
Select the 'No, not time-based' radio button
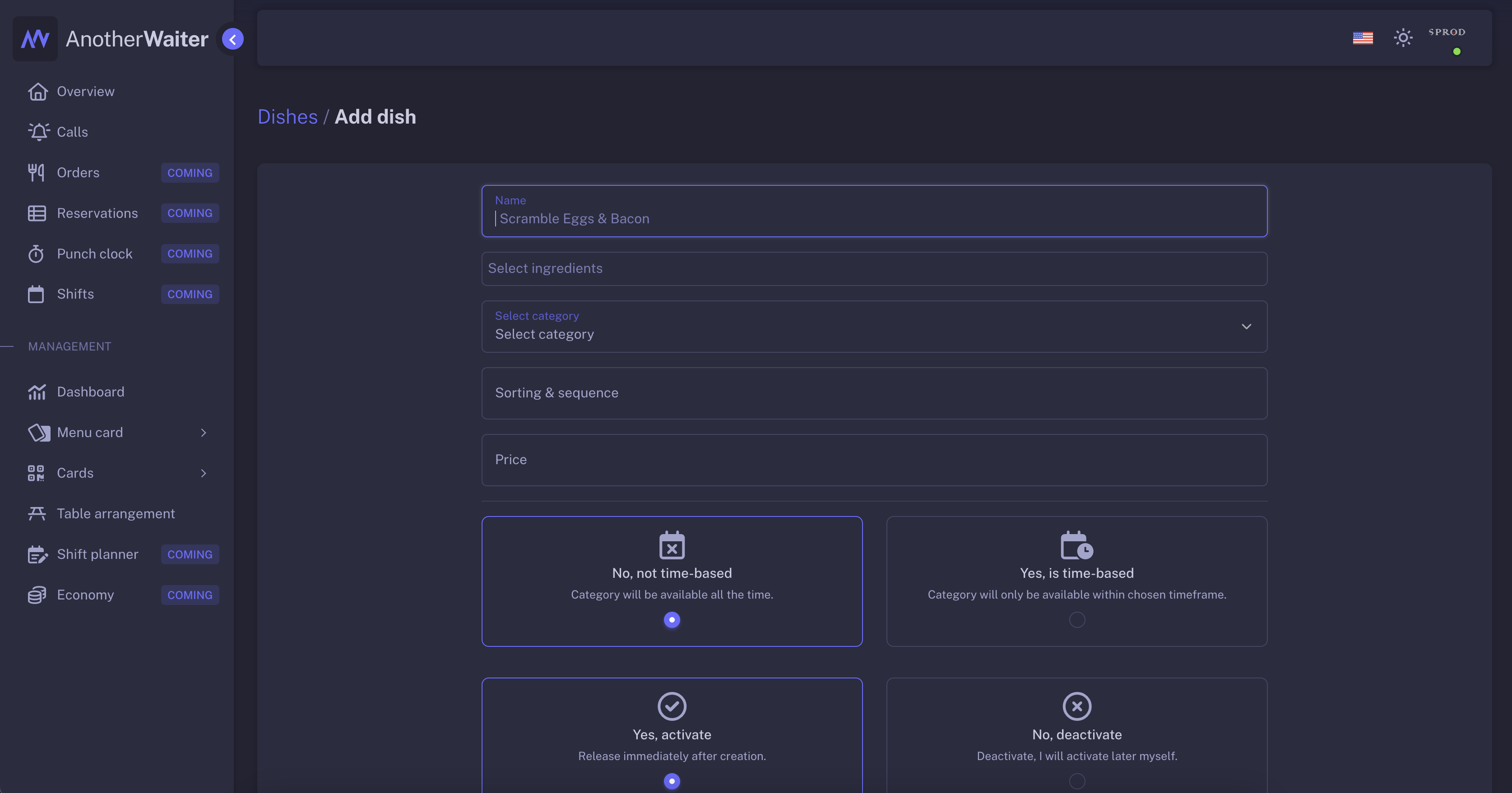(x=672, y=620)
